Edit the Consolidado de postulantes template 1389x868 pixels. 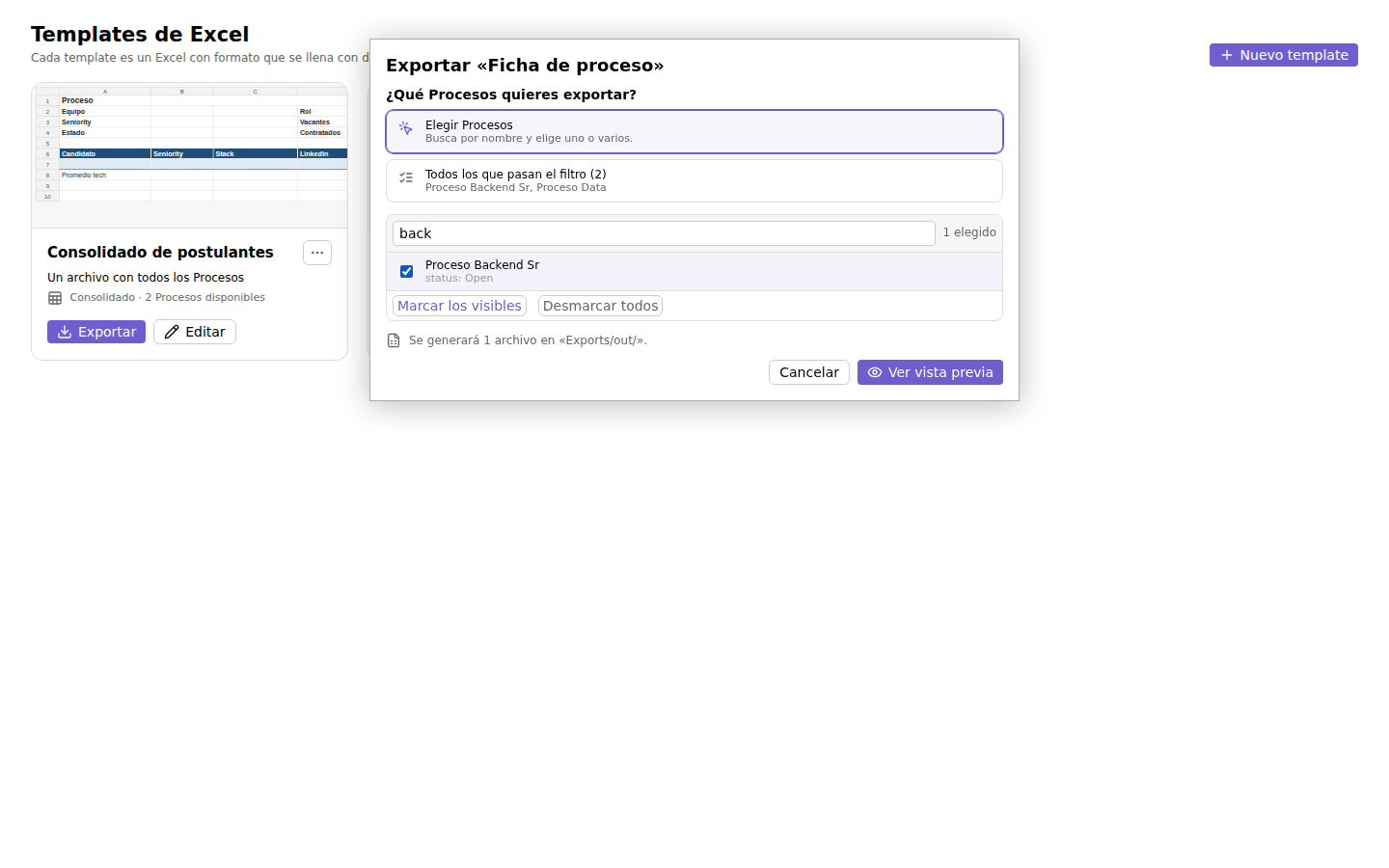coord(195,332)
